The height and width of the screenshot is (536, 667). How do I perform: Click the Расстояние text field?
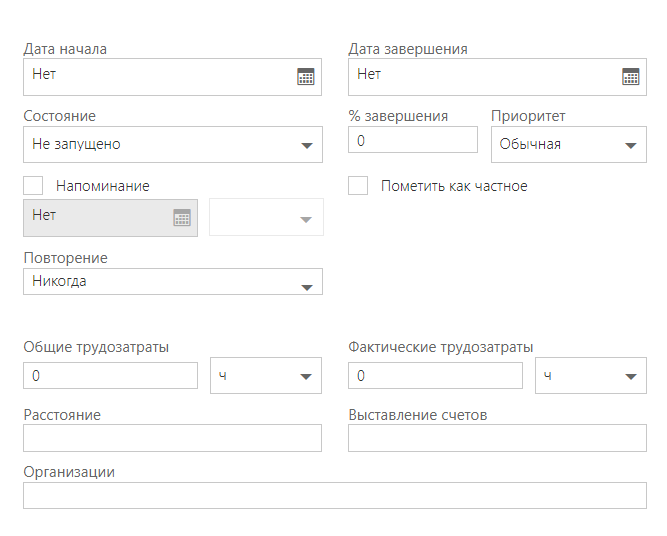172,438
